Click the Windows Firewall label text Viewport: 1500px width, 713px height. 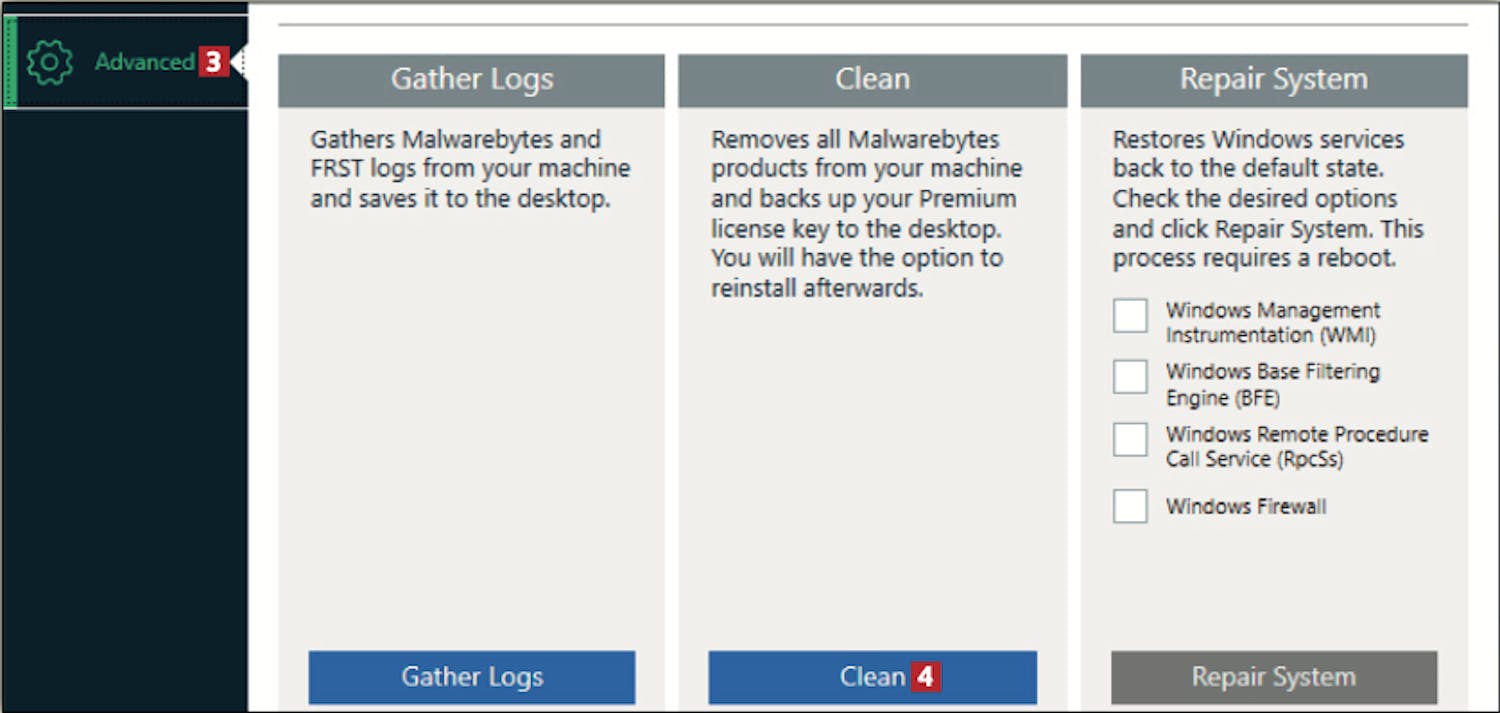[x=1246, y=506]
